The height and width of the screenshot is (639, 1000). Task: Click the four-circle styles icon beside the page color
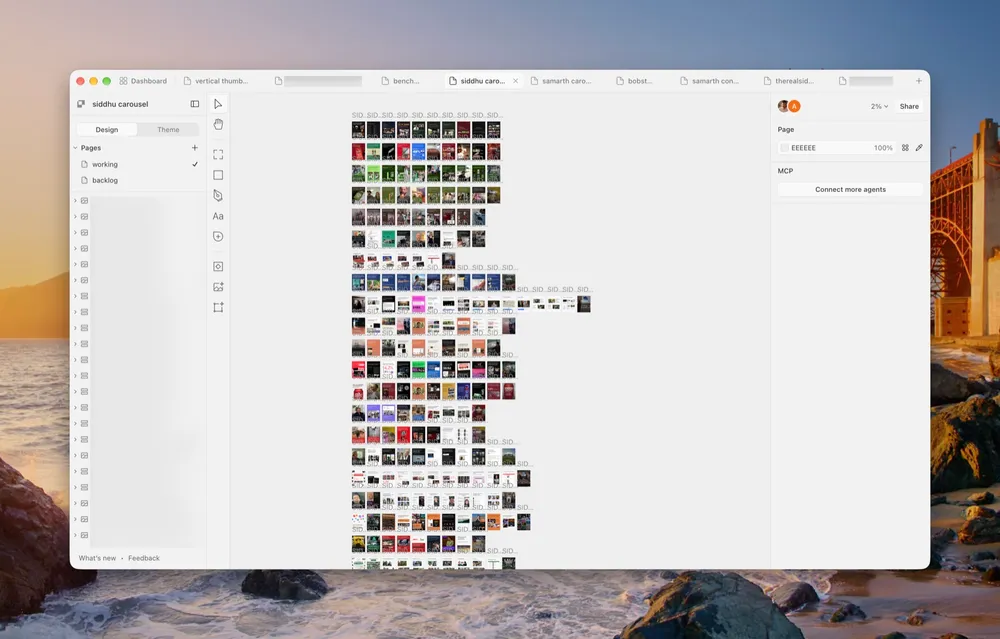905,147
